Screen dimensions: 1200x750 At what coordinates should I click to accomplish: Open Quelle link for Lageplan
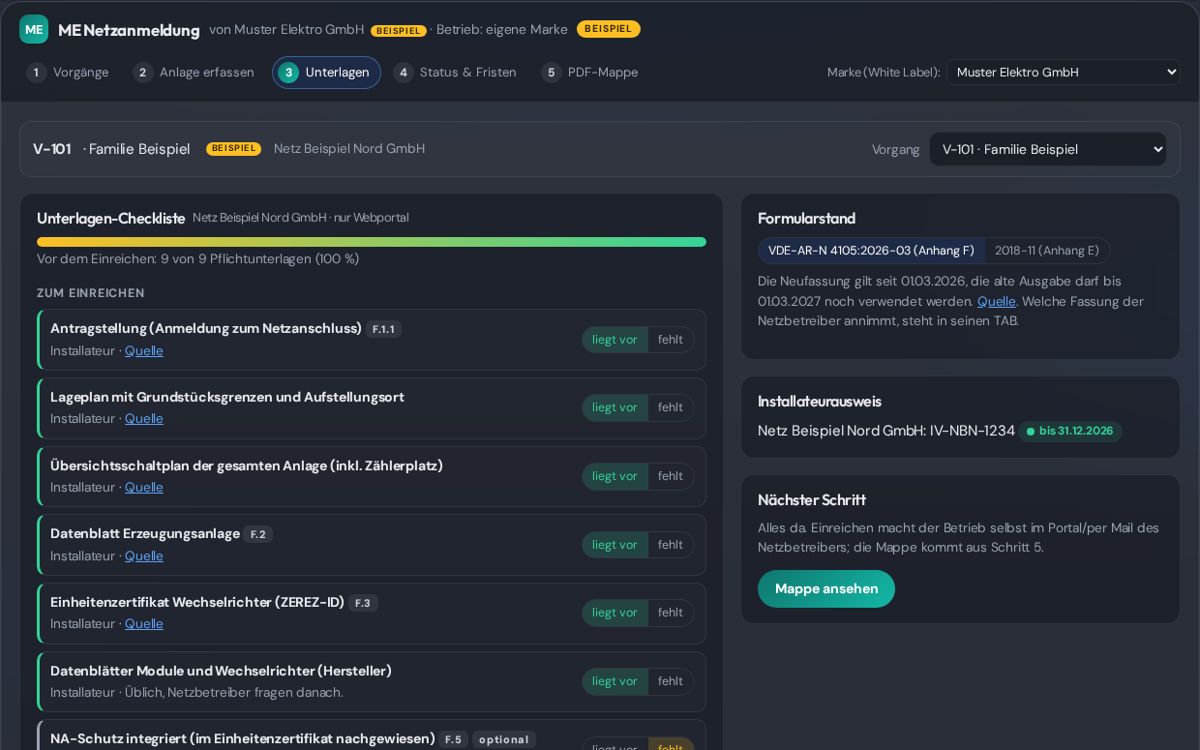point(144,419)
